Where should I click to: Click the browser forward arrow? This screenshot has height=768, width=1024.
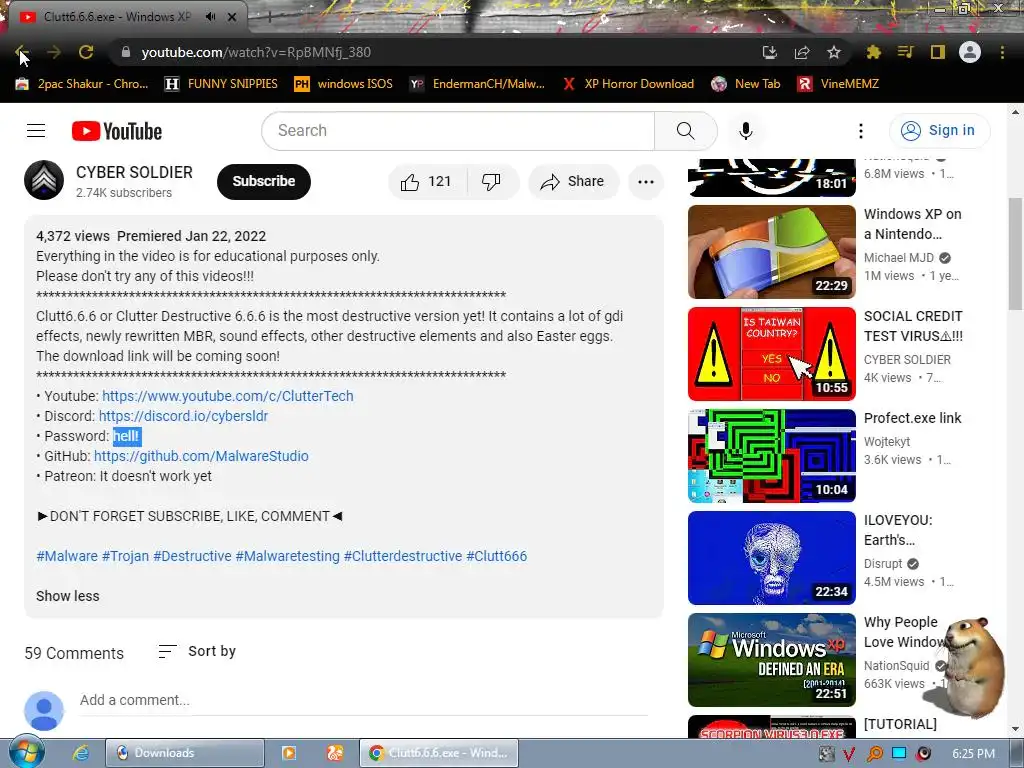pyautogui.click(x=54, y=52)
